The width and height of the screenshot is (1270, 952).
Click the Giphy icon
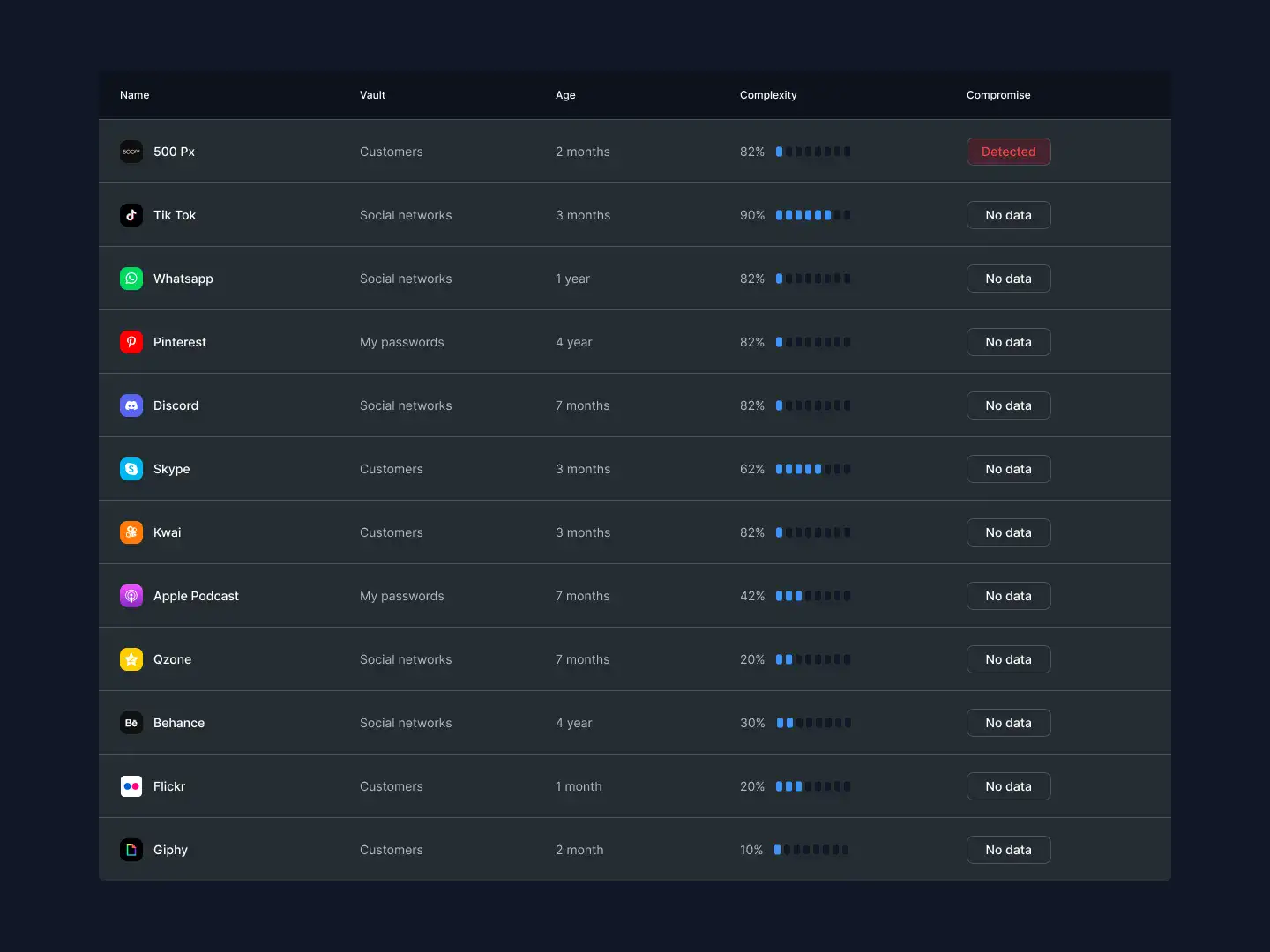pyautogui.click(x=131, y=850)
